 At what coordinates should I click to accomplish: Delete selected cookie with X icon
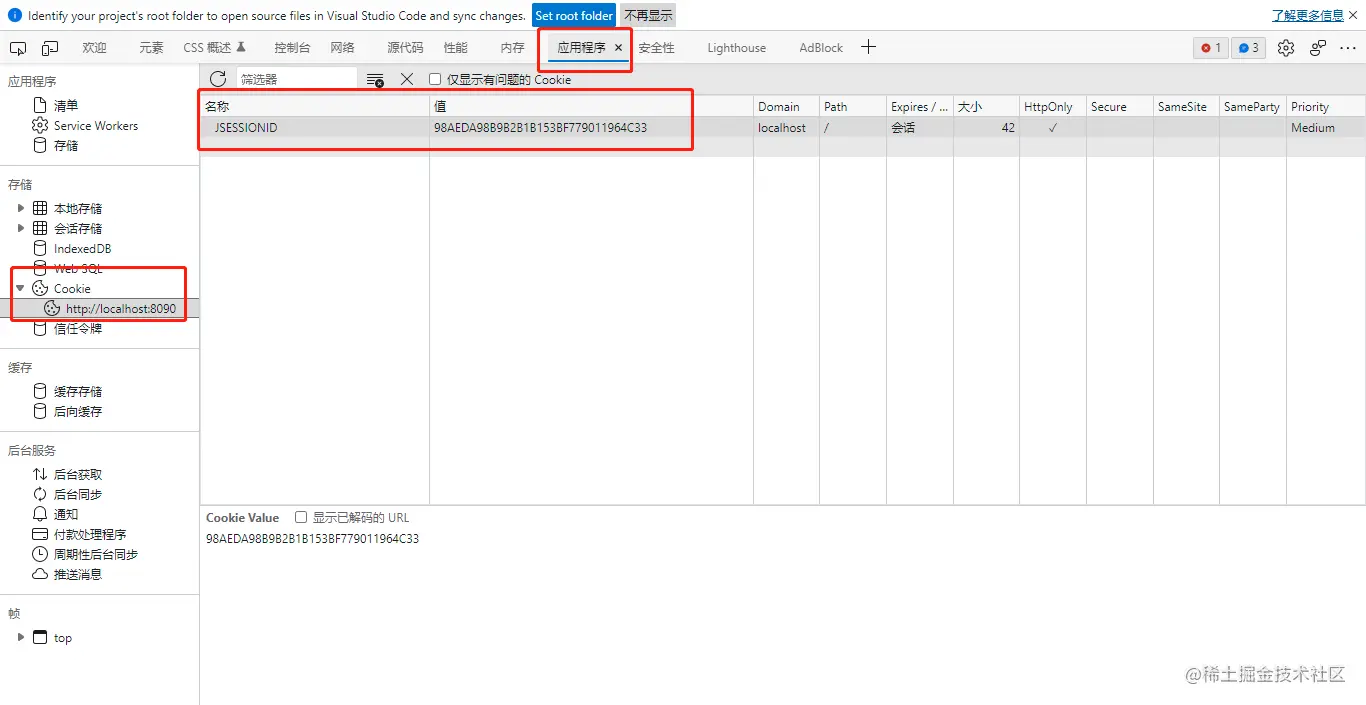(x=407, y=79)
